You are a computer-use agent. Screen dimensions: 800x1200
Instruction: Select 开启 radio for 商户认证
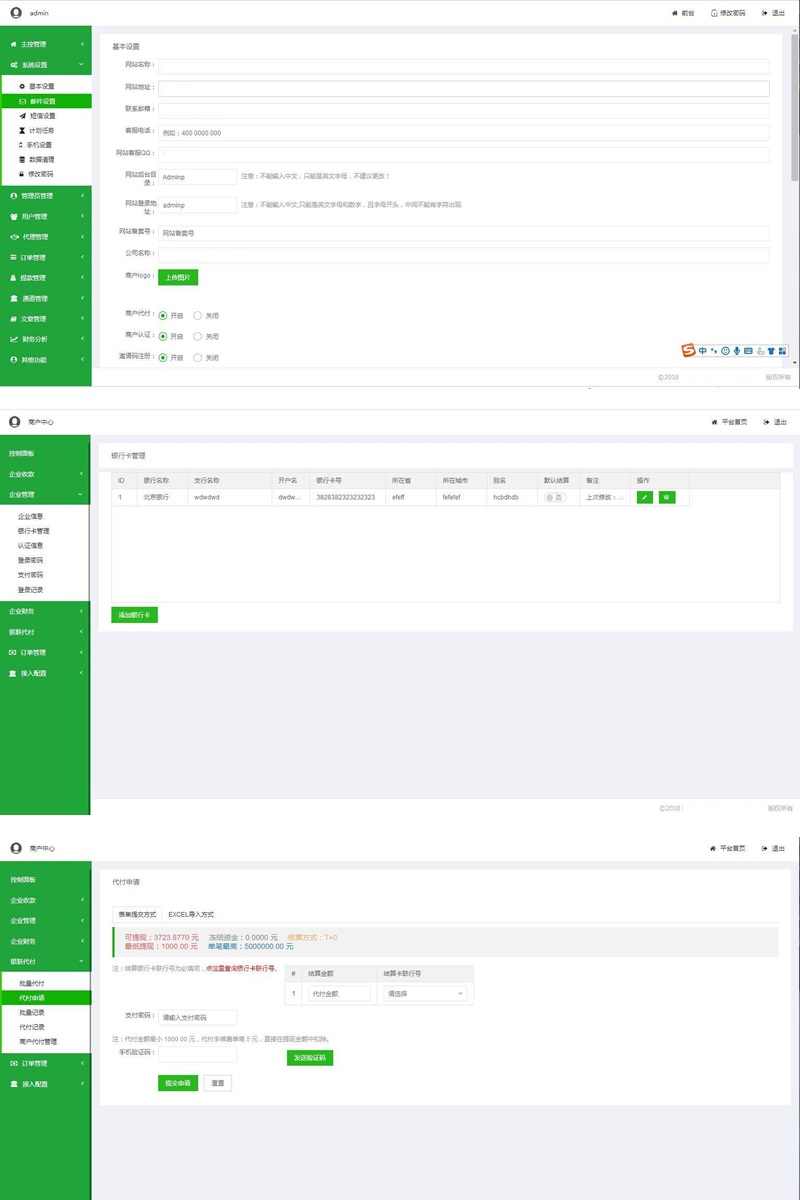(x=163, y=336)
